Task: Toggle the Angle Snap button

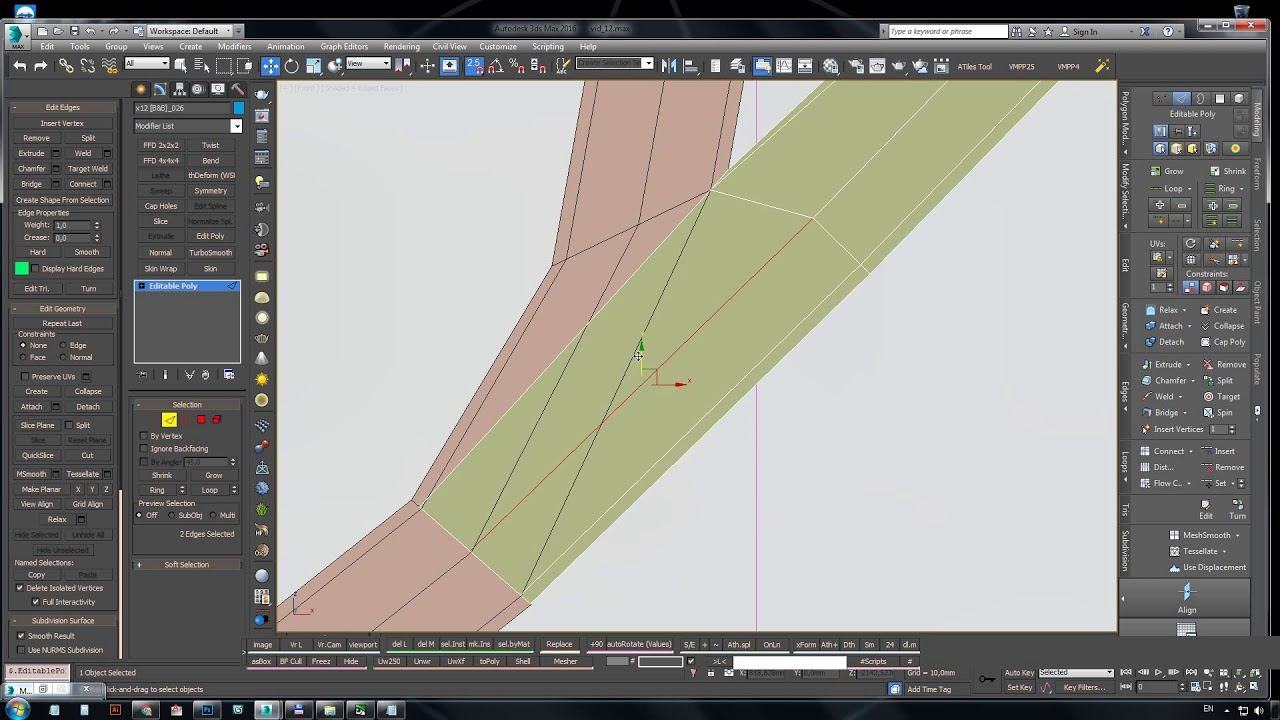Action: 496,66
